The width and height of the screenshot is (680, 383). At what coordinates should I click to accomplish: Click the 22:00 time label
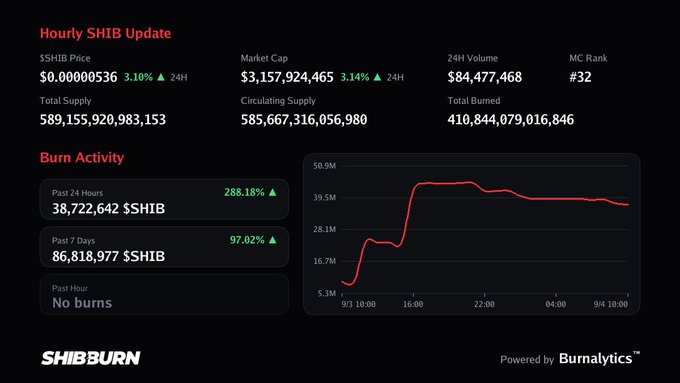point(484,304)
